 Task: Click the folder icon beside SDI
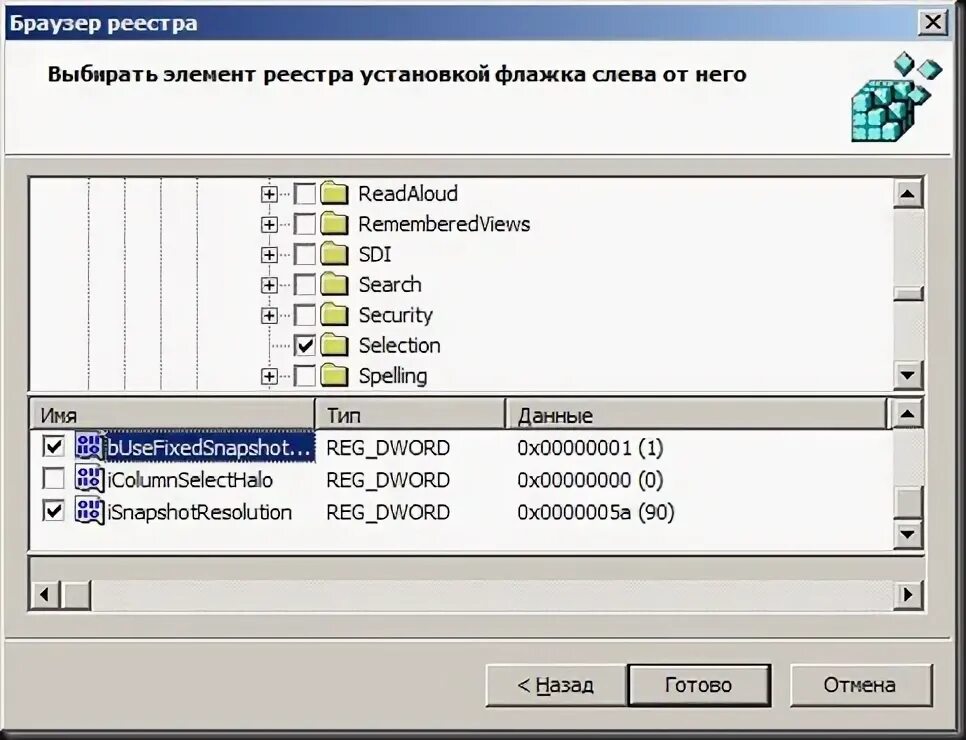[334, 254]
